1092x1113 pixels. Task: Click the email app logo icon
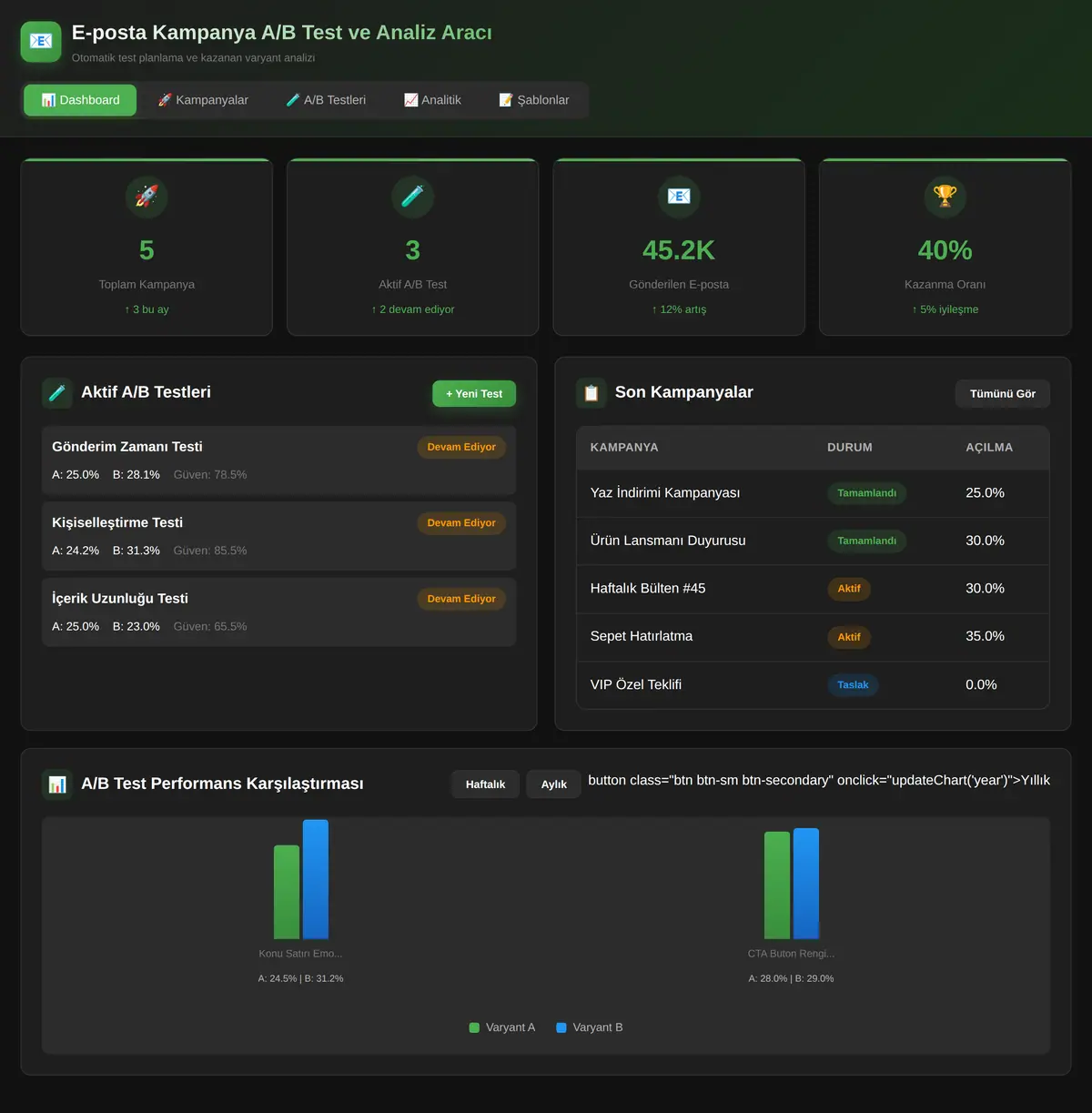pos(41,42)
